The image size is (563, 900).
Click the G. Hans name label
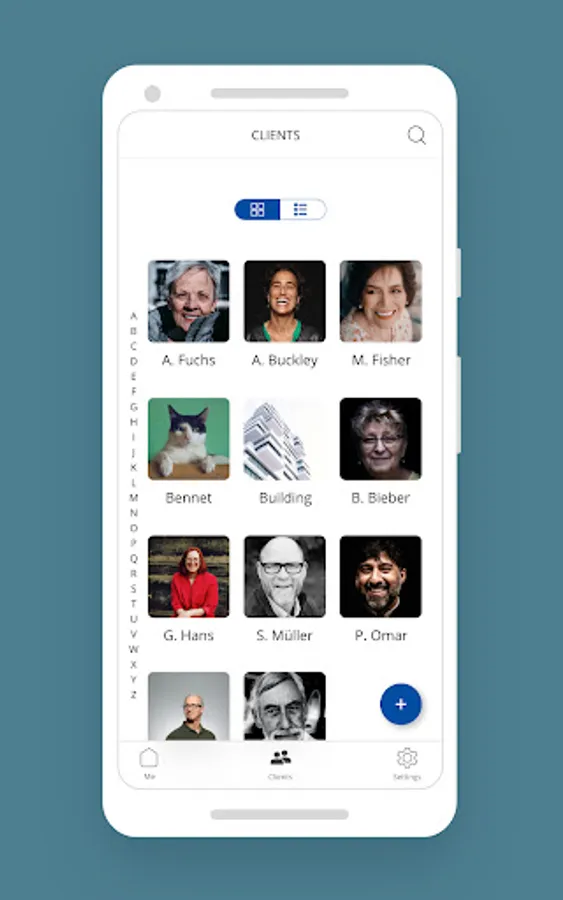coord(189,635)
